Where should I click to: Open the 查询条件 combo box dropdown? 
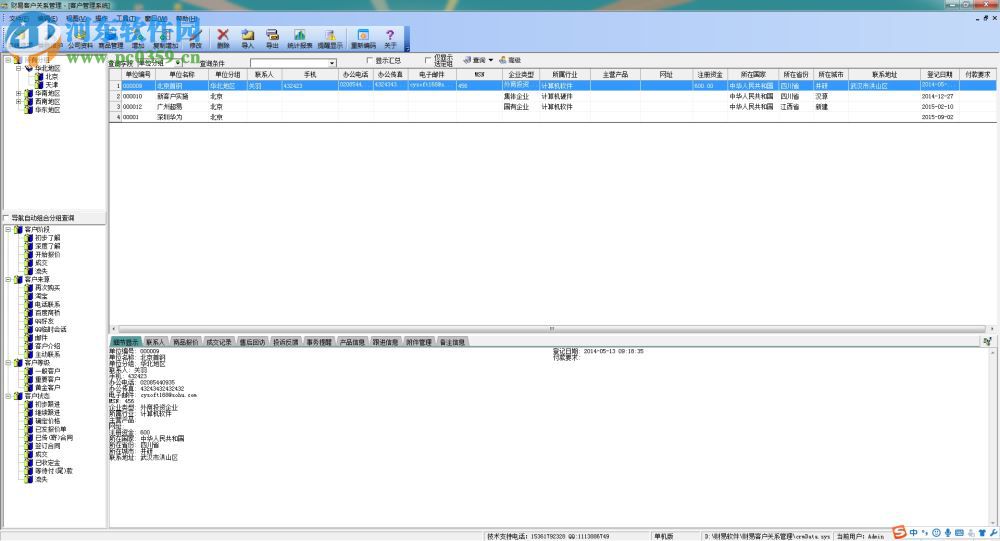tap(332, 63)
